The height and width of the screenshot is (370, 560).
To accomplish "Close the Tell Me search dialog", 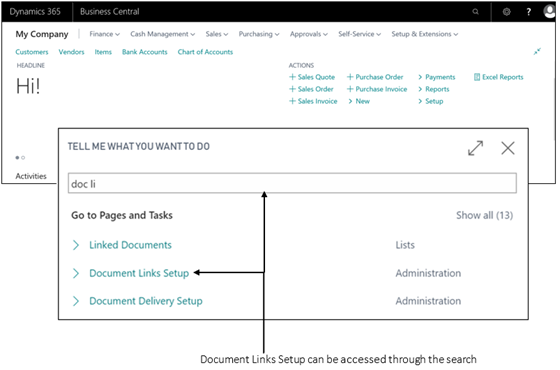I will (508, 148).
